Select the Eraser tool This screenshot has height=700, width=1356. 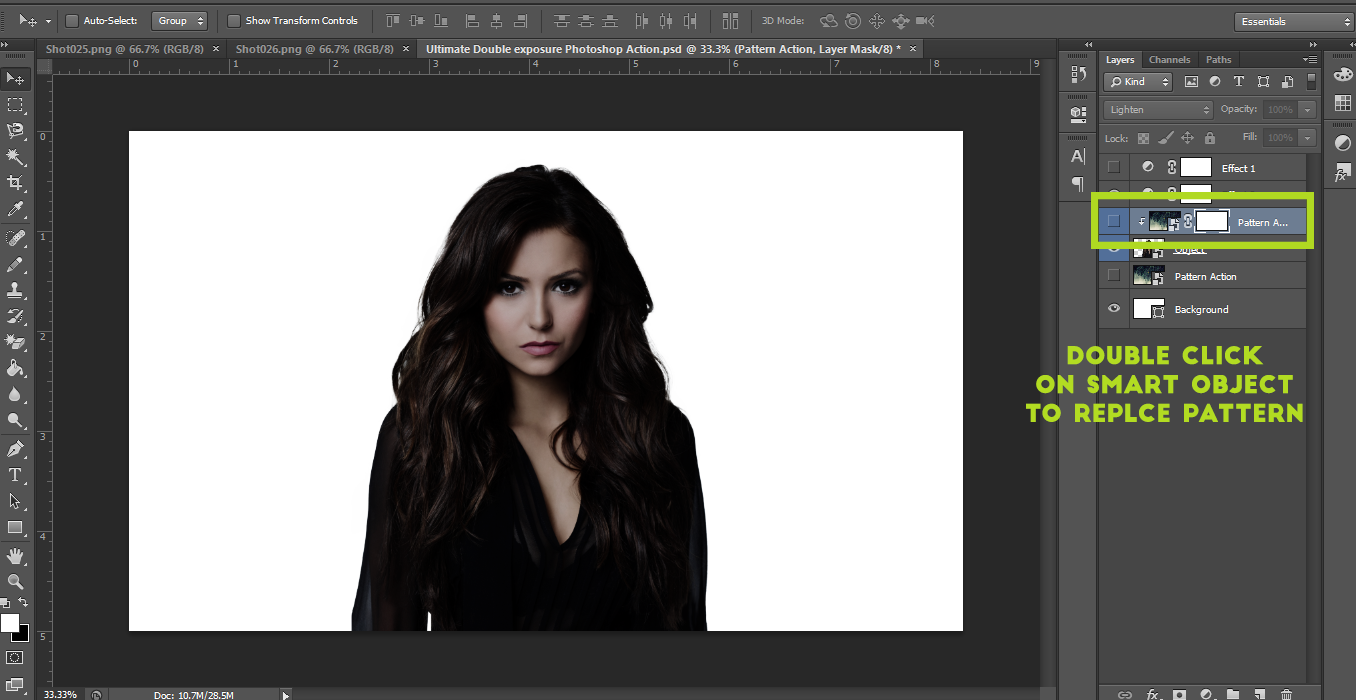tap(16, 342)
